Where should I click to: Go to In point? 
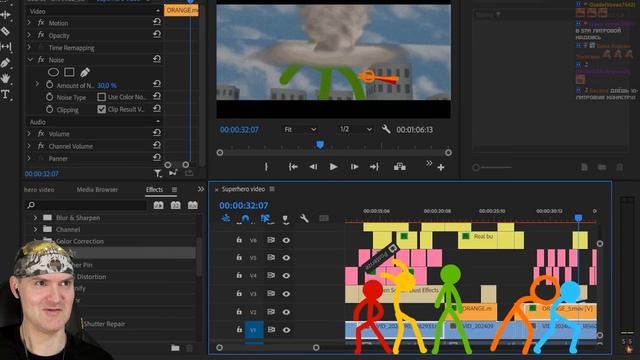click(293, 167)
